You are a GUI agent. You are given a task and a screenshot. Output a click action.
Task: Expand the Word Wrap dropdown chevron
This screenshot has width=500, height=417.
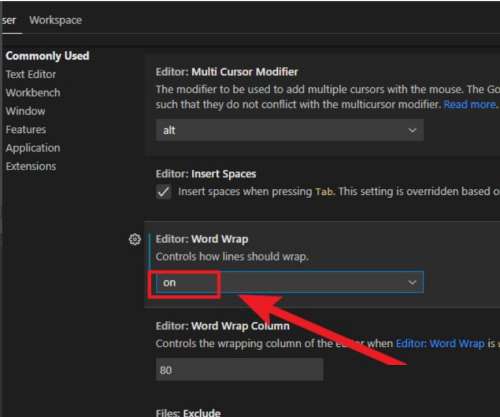tap(412, 283)
